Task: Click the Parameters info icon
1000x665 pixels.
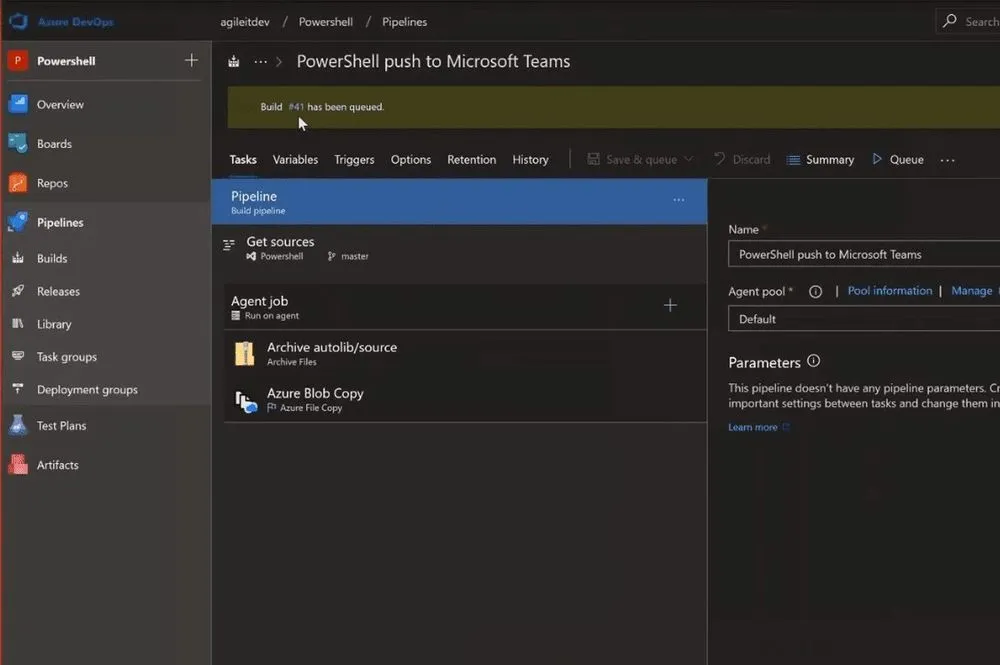Action: click(x=813, y=361)
